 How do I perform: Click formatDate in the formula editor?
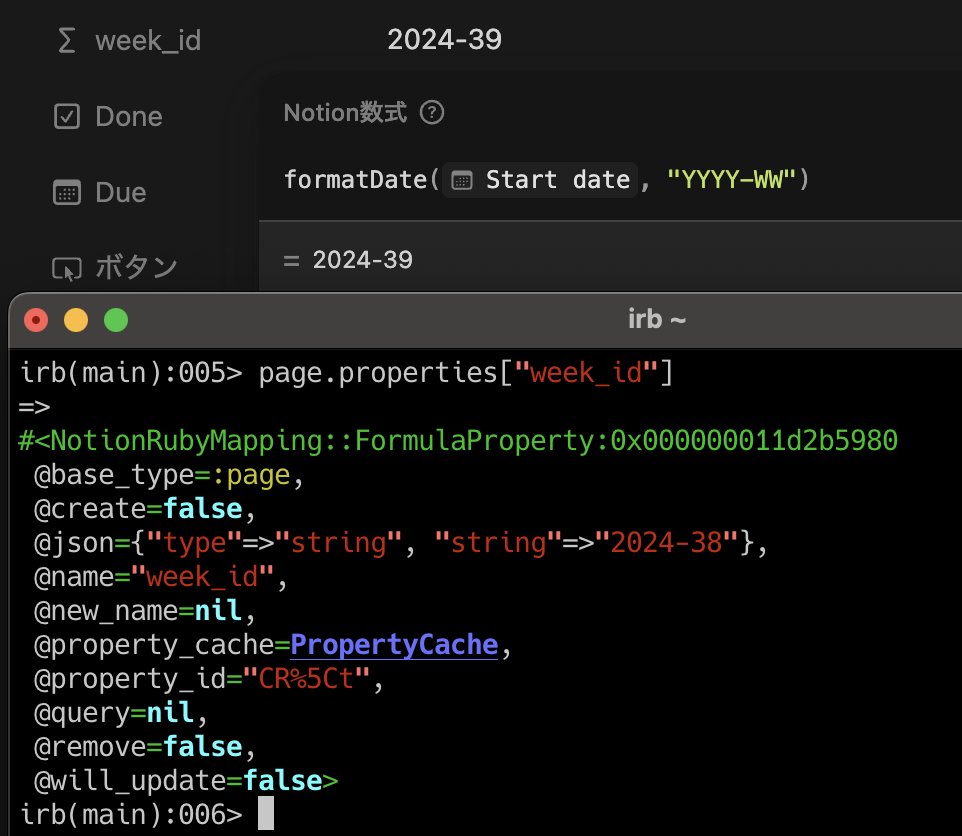(355, 180)
